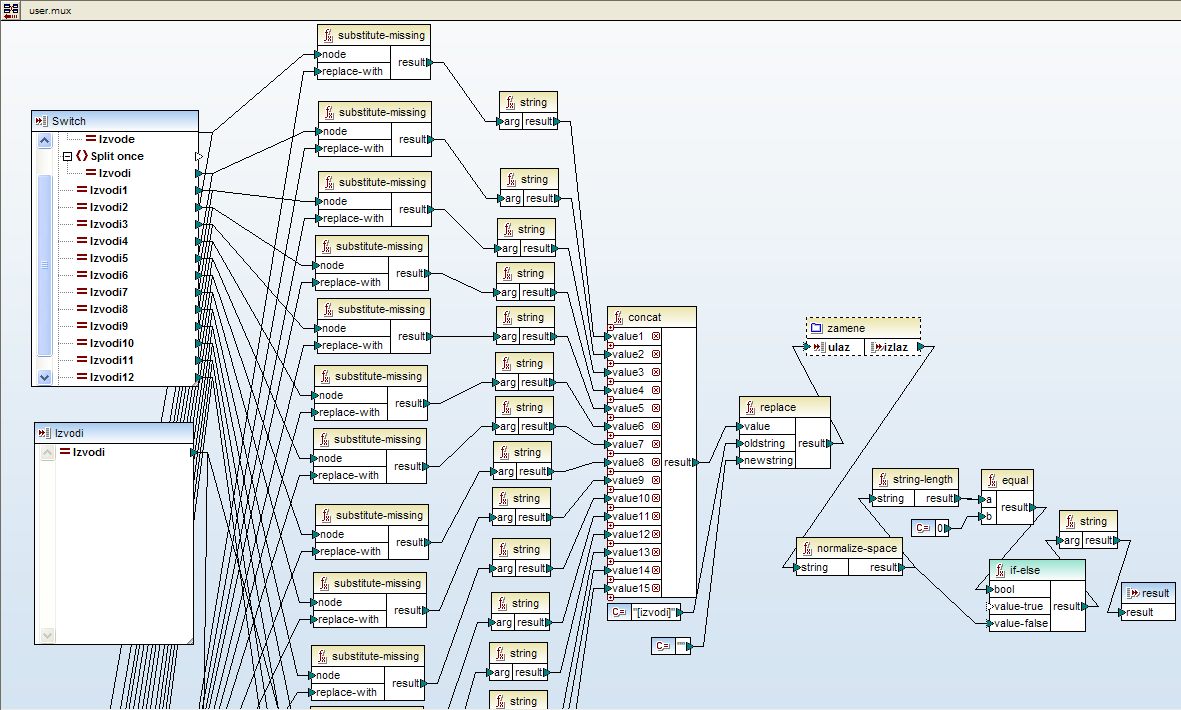Click the oldstring input of replace
Viewport: 1181px width, 710px height.
pos(764,443)
